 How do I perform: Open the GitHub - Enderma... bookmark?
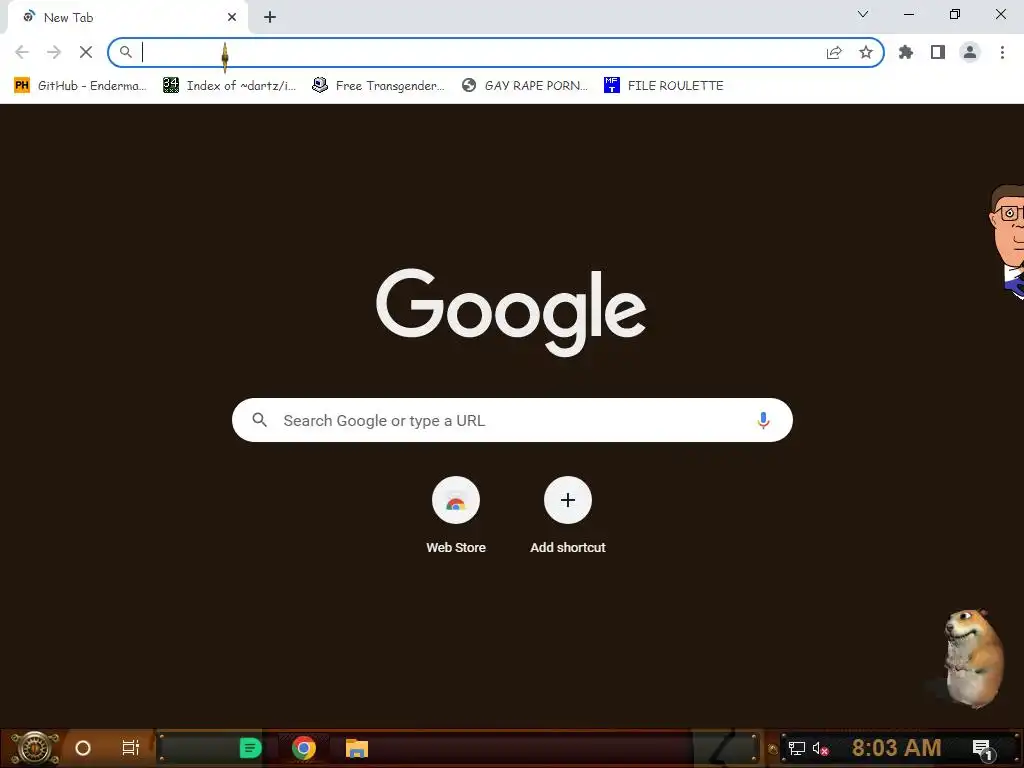[80, 86]
